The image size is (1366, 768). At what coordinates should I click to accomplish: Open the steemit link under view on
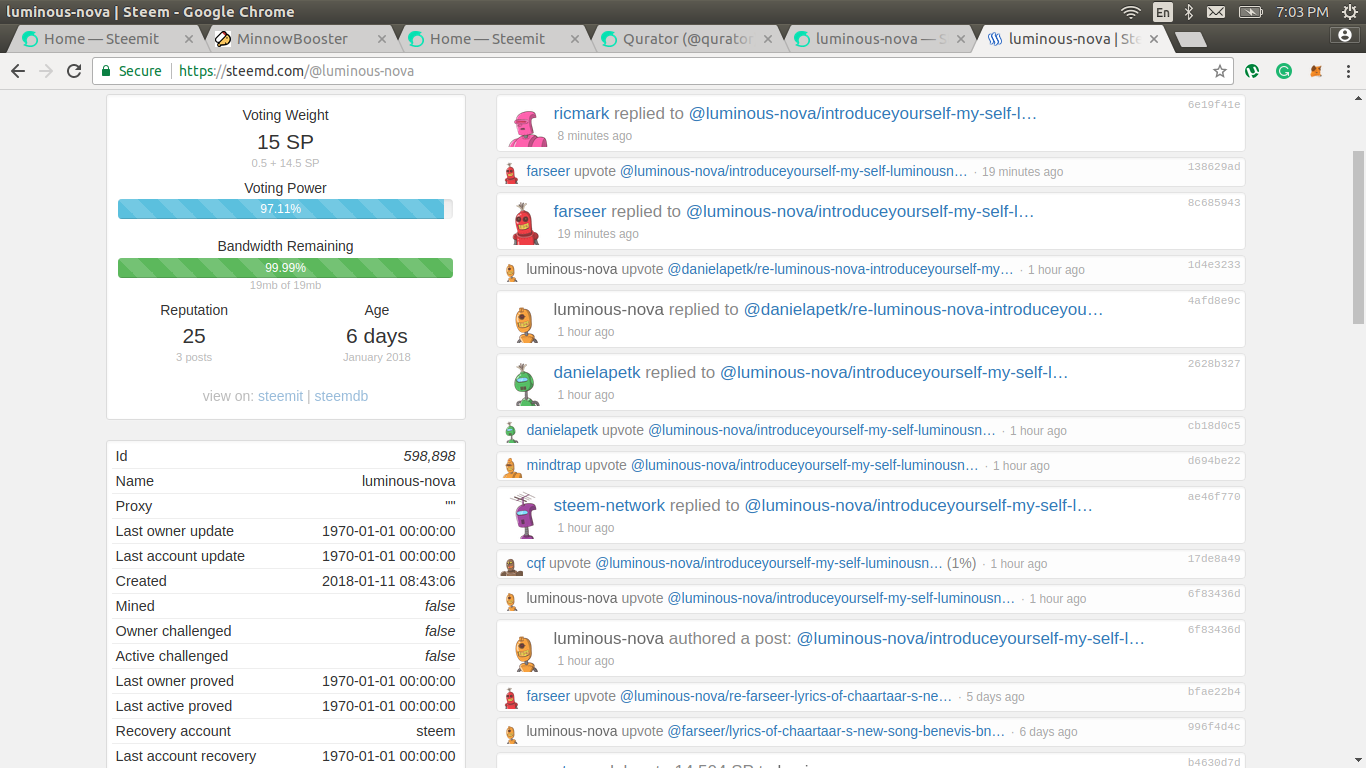(280, 396)
